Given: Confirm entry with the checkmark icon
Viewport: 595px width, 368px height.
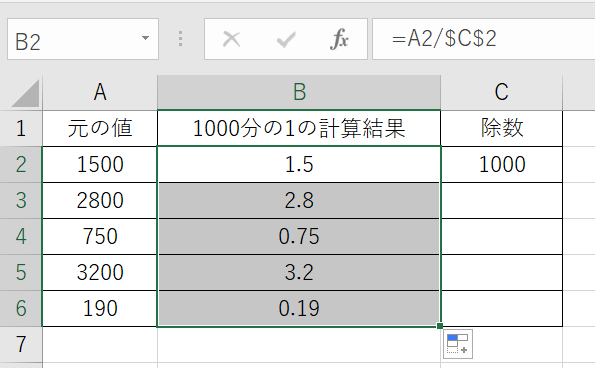Looking at the screenshot, I should pyautogui.click(x=286, y=39).
